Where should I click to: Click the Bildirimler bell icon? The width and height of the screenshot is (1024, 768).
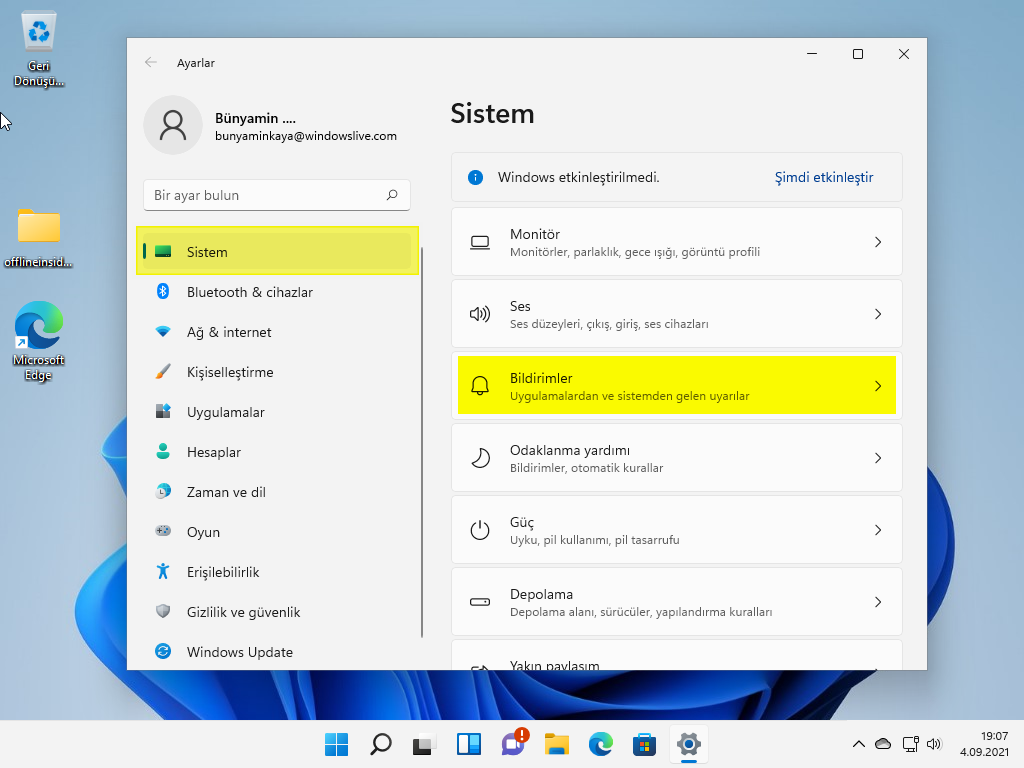[481, 385]
